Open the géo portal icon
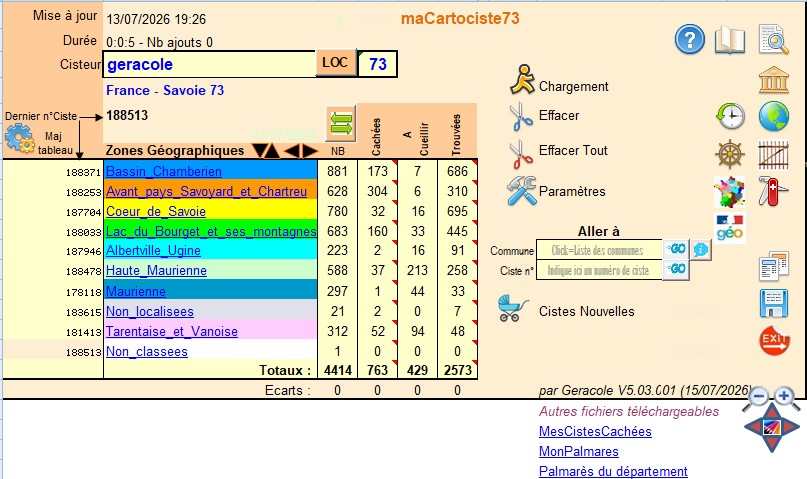This screenshot has width=807, height=479. (730, 228)
